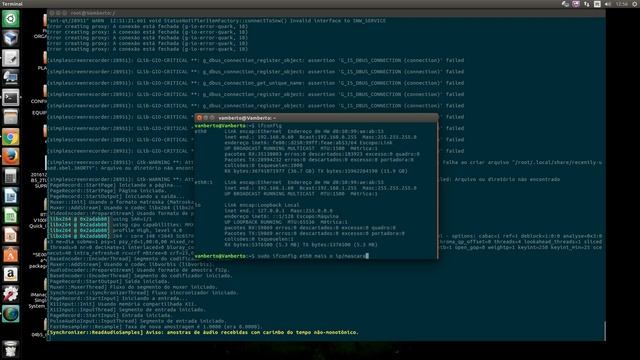Viewport: 640px width, 360px height.
Task: Open the Trash in the launcher
Action: [11, 349]
